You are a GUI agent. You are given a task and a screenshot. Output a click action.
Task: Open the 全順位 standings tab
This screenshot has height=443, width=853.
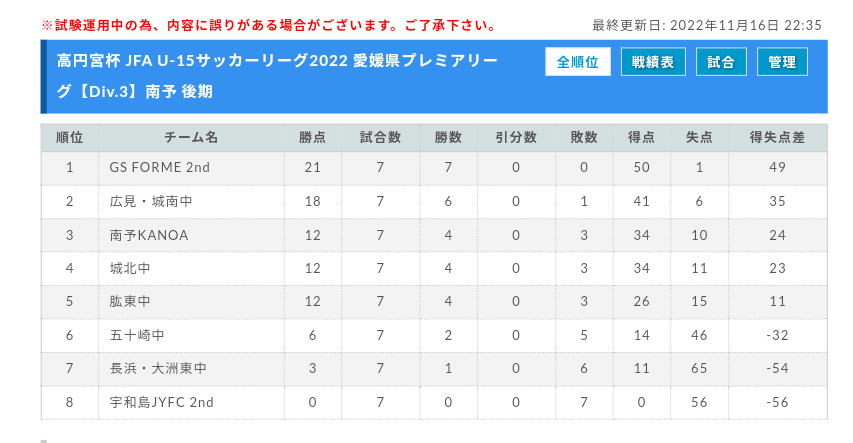pyautogui.click(x=578, y=62)
